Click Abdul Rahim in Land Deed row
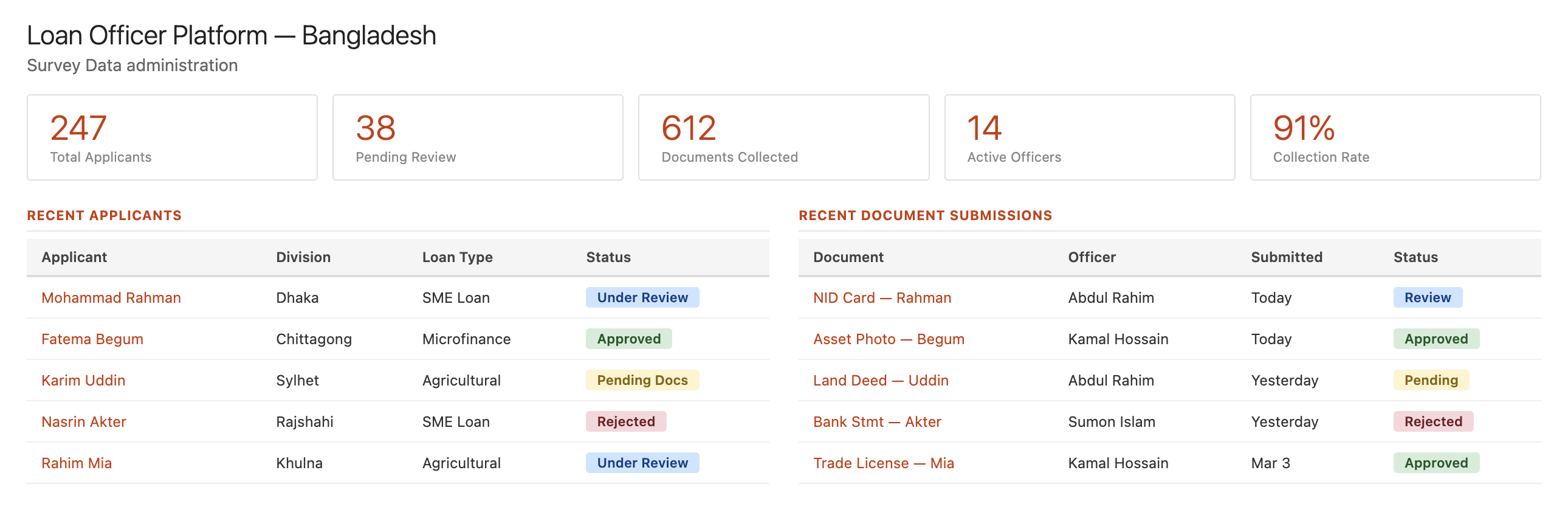This screenshot has height=529, width=1568. click(1111, 381)
